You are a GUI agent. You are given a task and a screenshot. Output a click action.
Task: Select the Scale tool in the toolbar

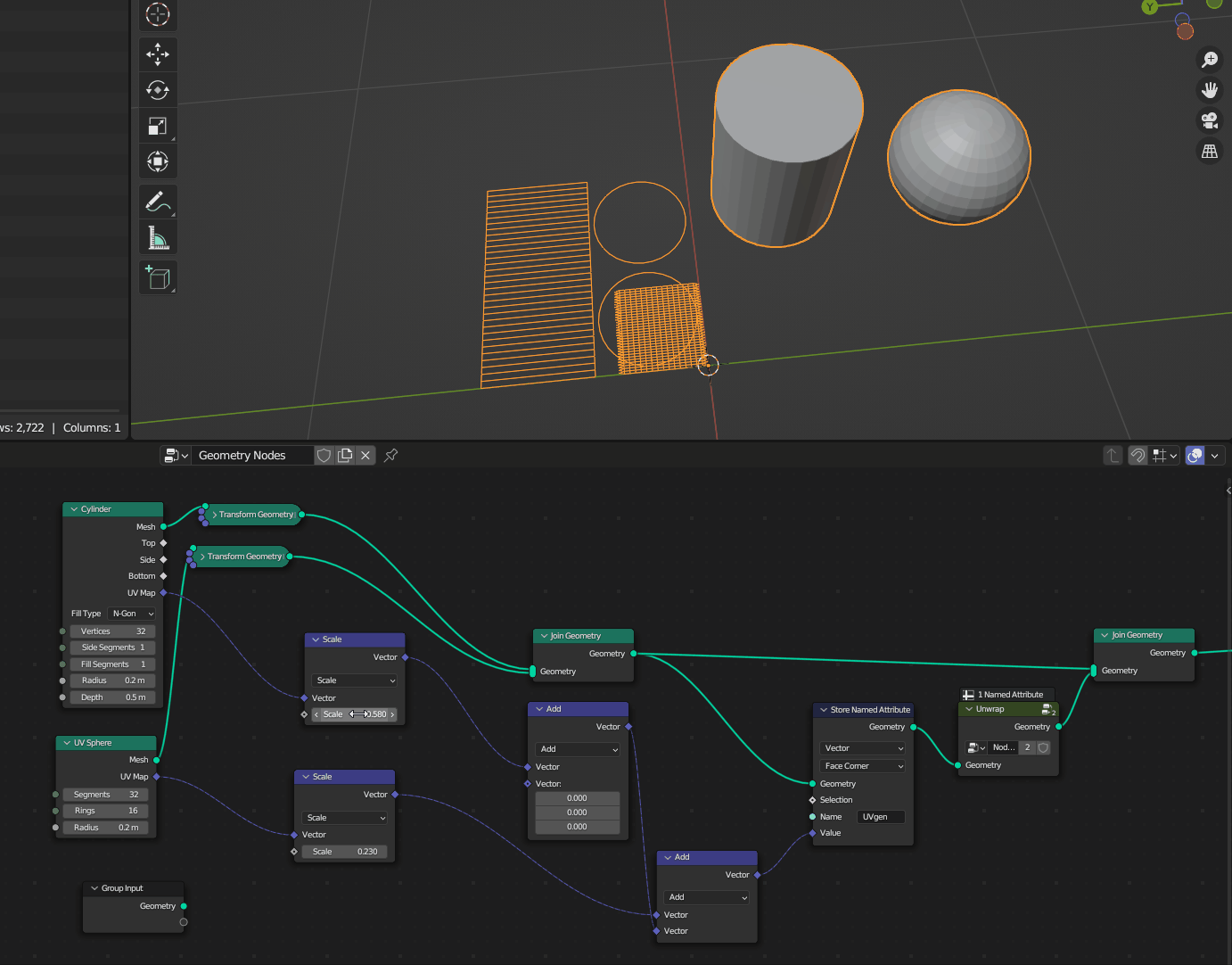pyautogui.click(x=158, y=126)
